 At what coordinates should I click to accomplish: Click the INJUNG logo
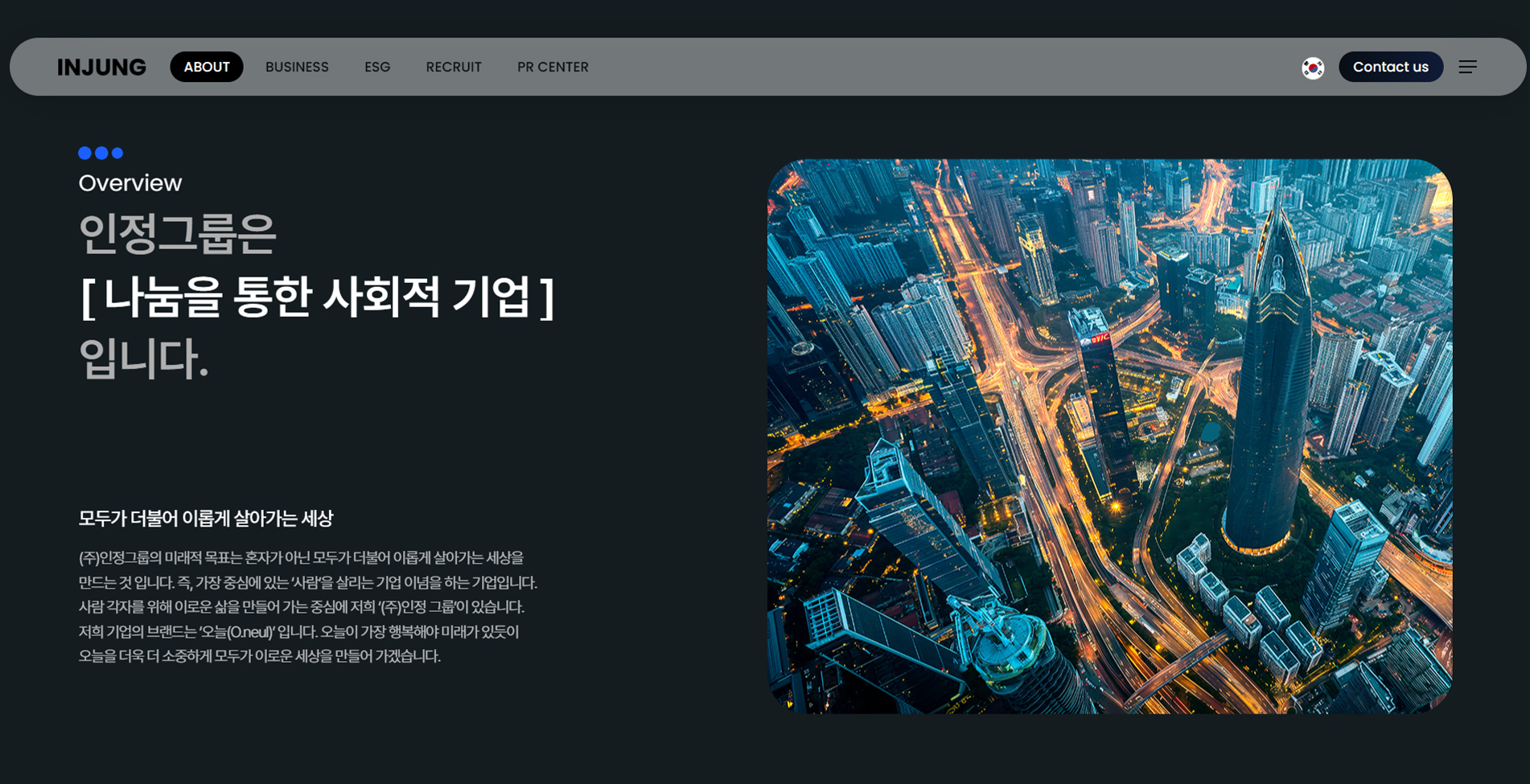point(101,68)
